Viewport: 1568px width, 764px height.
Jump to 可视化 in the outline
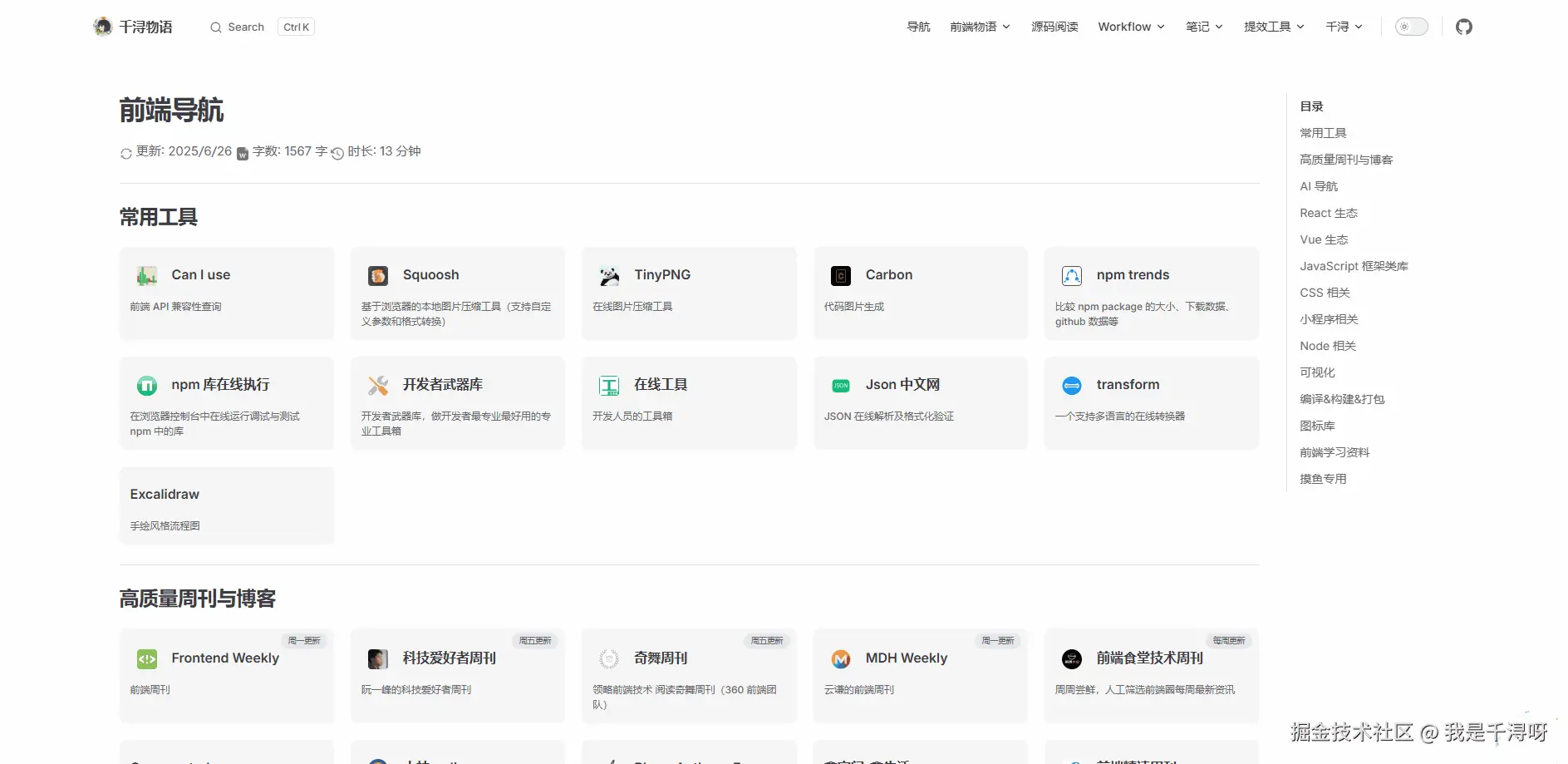1317,372
